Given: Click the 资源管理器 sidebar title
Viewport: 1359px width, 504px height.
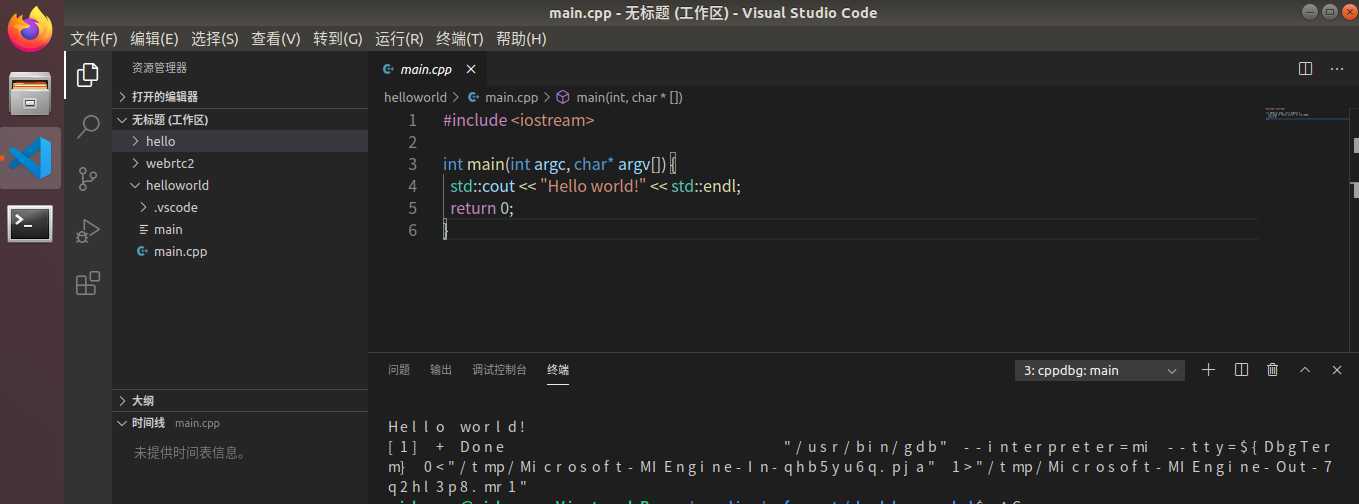Looking at the screenshot, I should [160, 68].
